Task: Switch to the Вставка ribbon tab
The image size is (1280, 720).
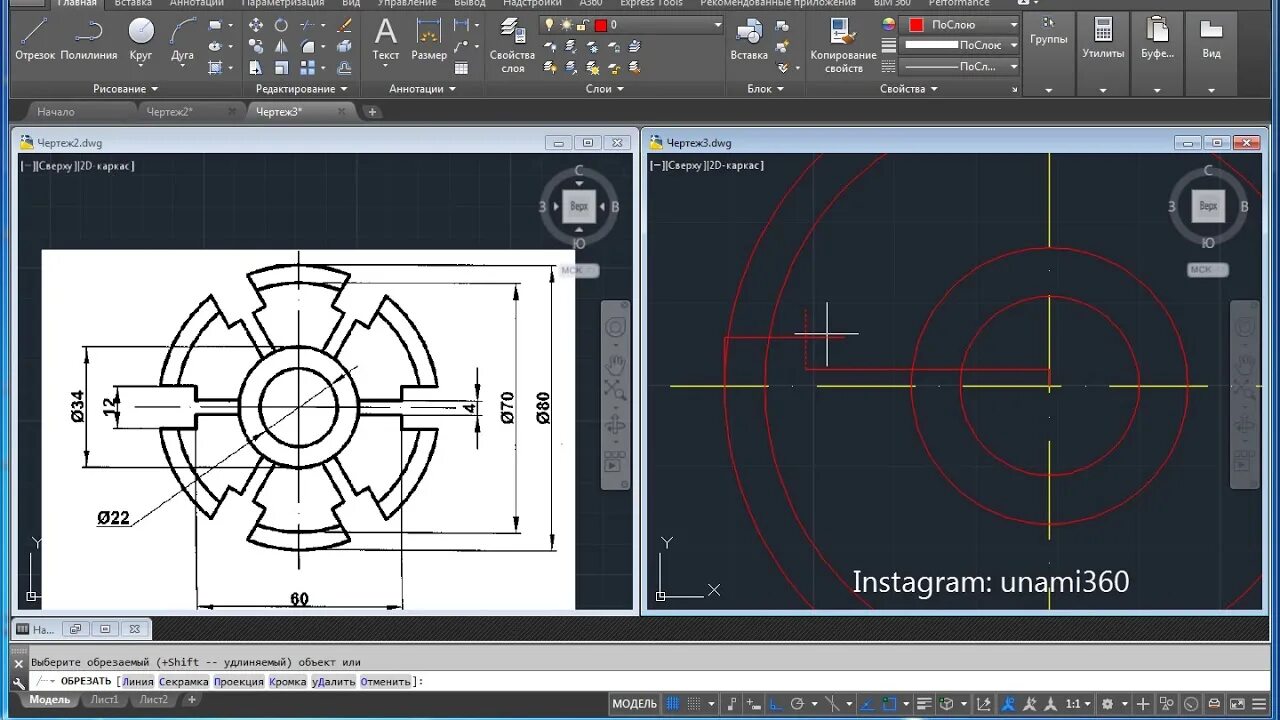Action: tap(133, 3)
